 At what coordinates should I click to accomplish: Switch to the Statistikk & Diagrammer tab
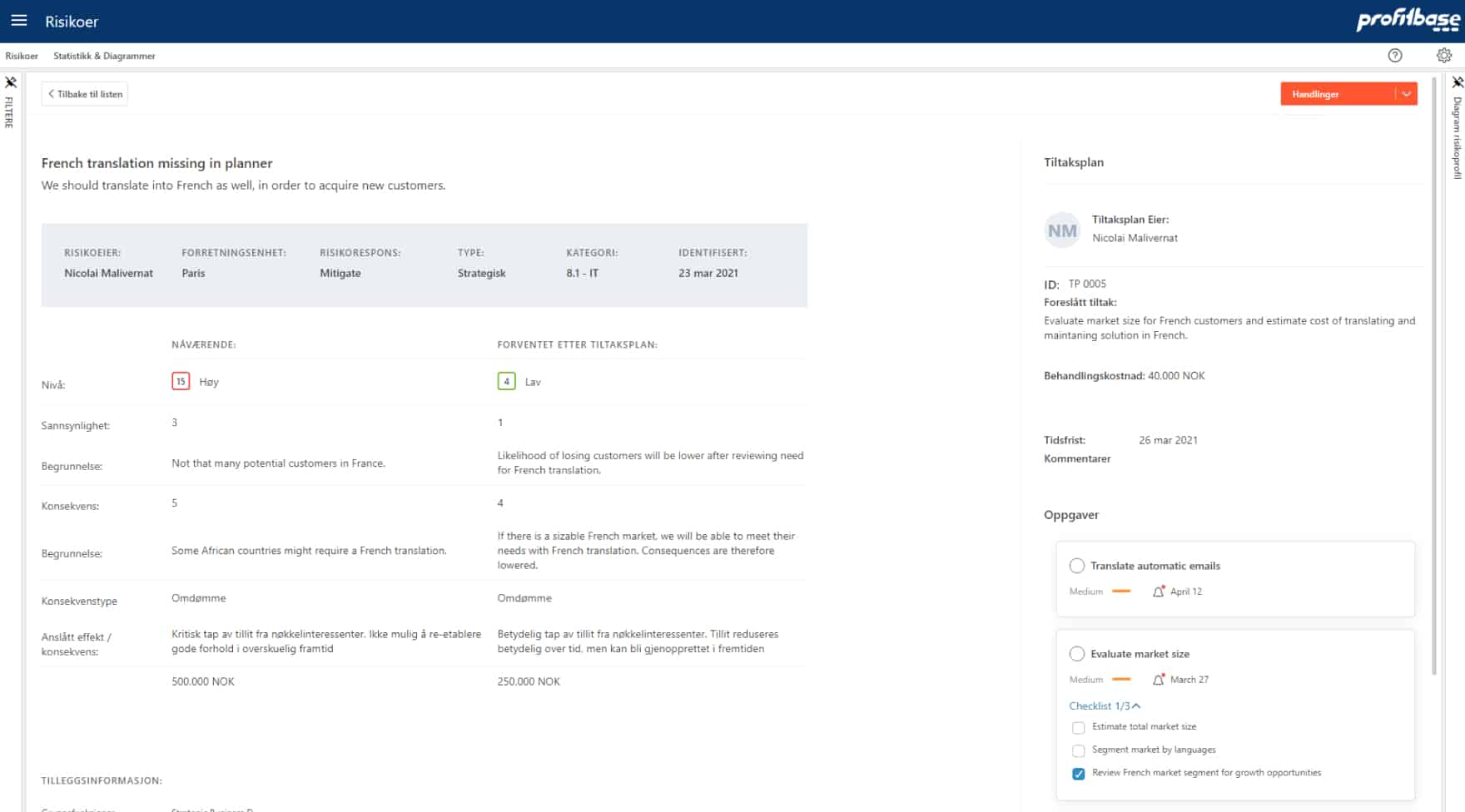pyautogui.click(x=104, y=56)
